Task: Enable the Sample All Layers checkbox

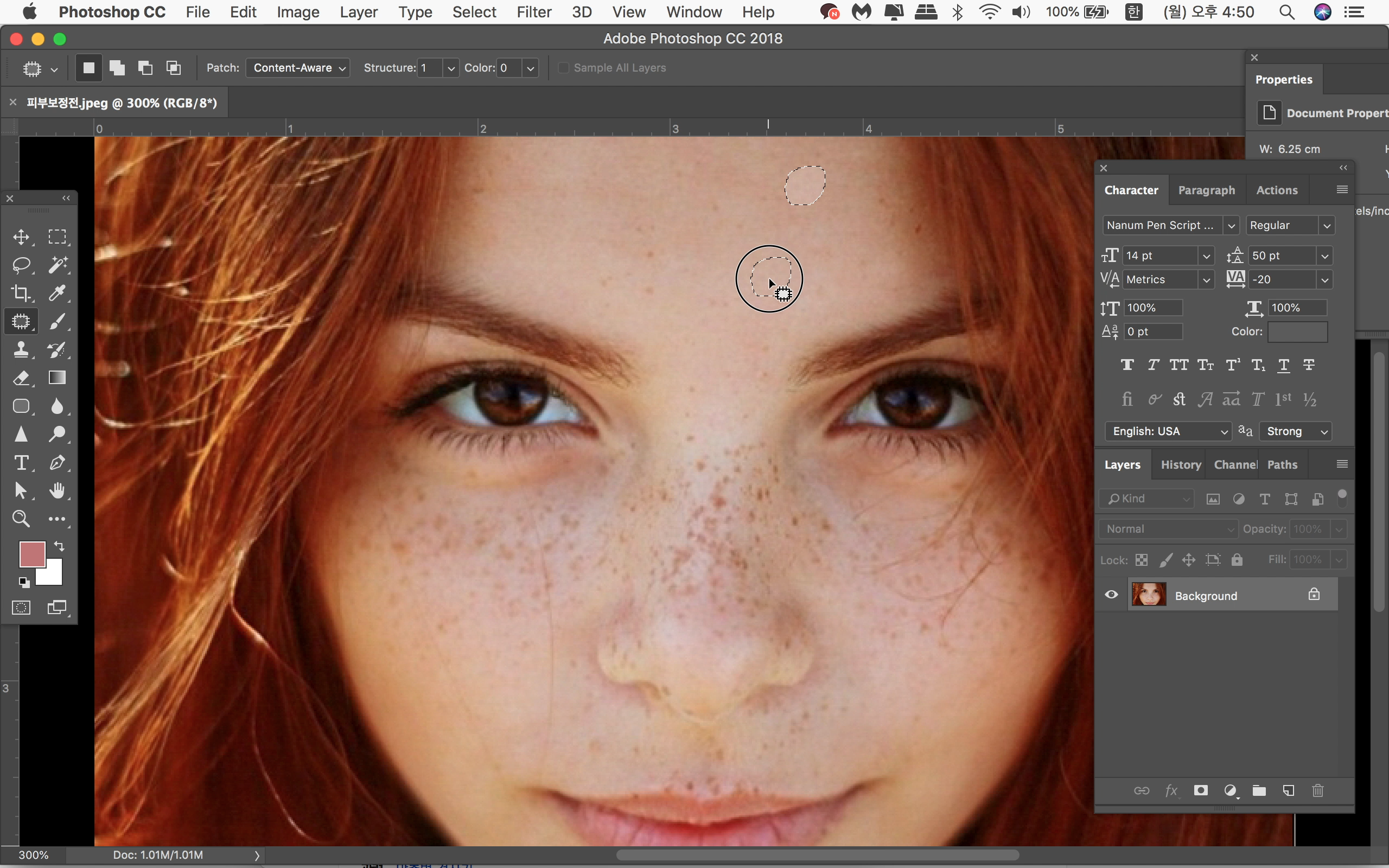Action: coord(564,68)
